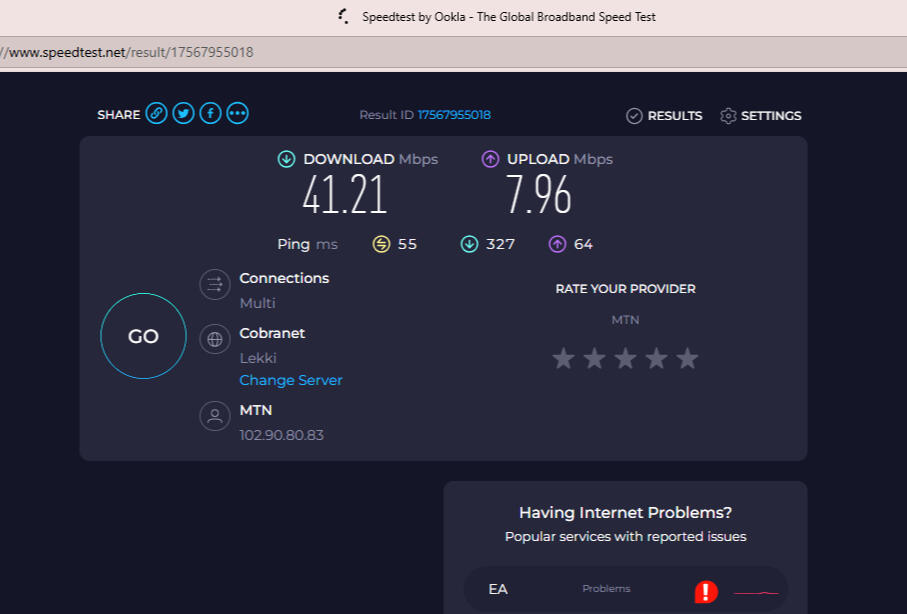Click the Results checkmark icon
The width and height of the screenshot is (907, 614).
click(x=634, y=116)
